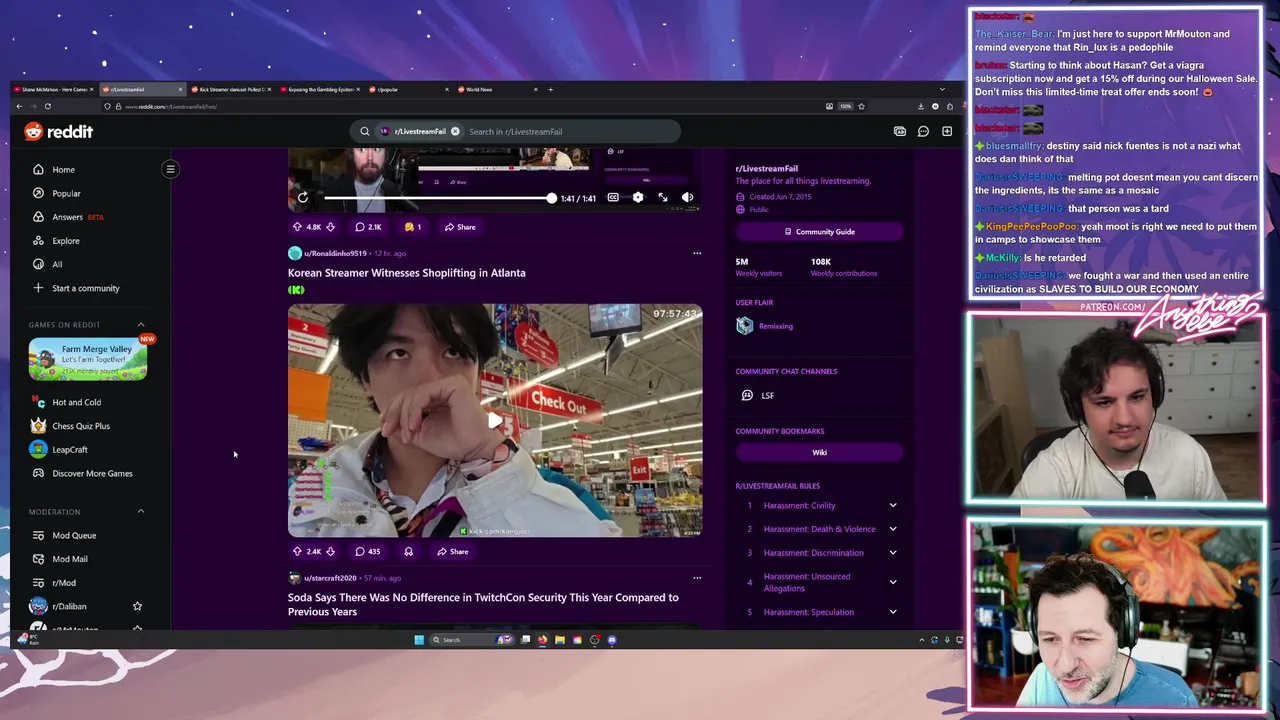1280x720 pixels.
Task: Remove r/LivestreamFail search scope chip
Action: tap(455, 131)
